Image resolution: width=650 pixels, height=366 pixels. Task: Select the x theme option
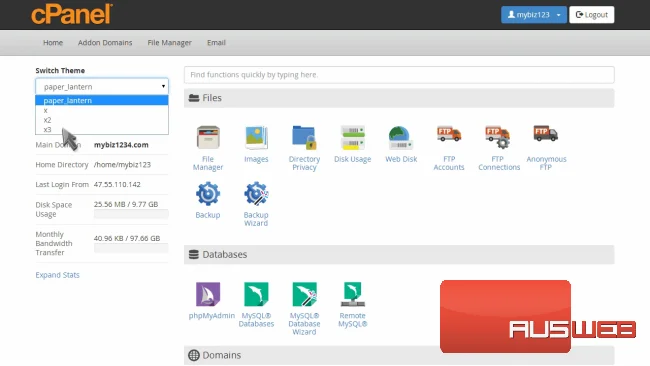[102, 110]
